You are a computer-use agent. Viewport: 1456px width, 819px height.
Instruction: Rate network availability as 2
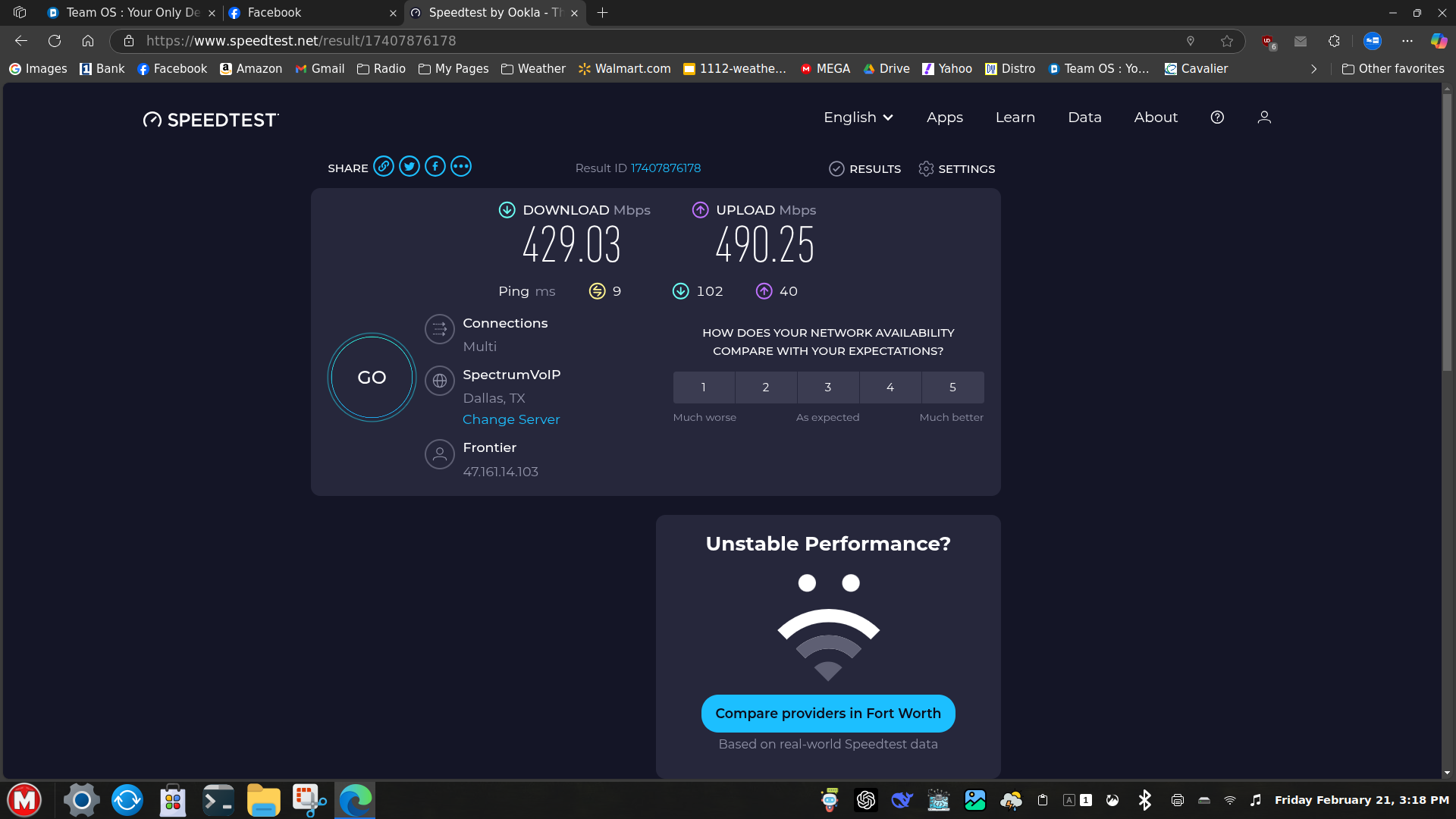(x=766, y=388)
